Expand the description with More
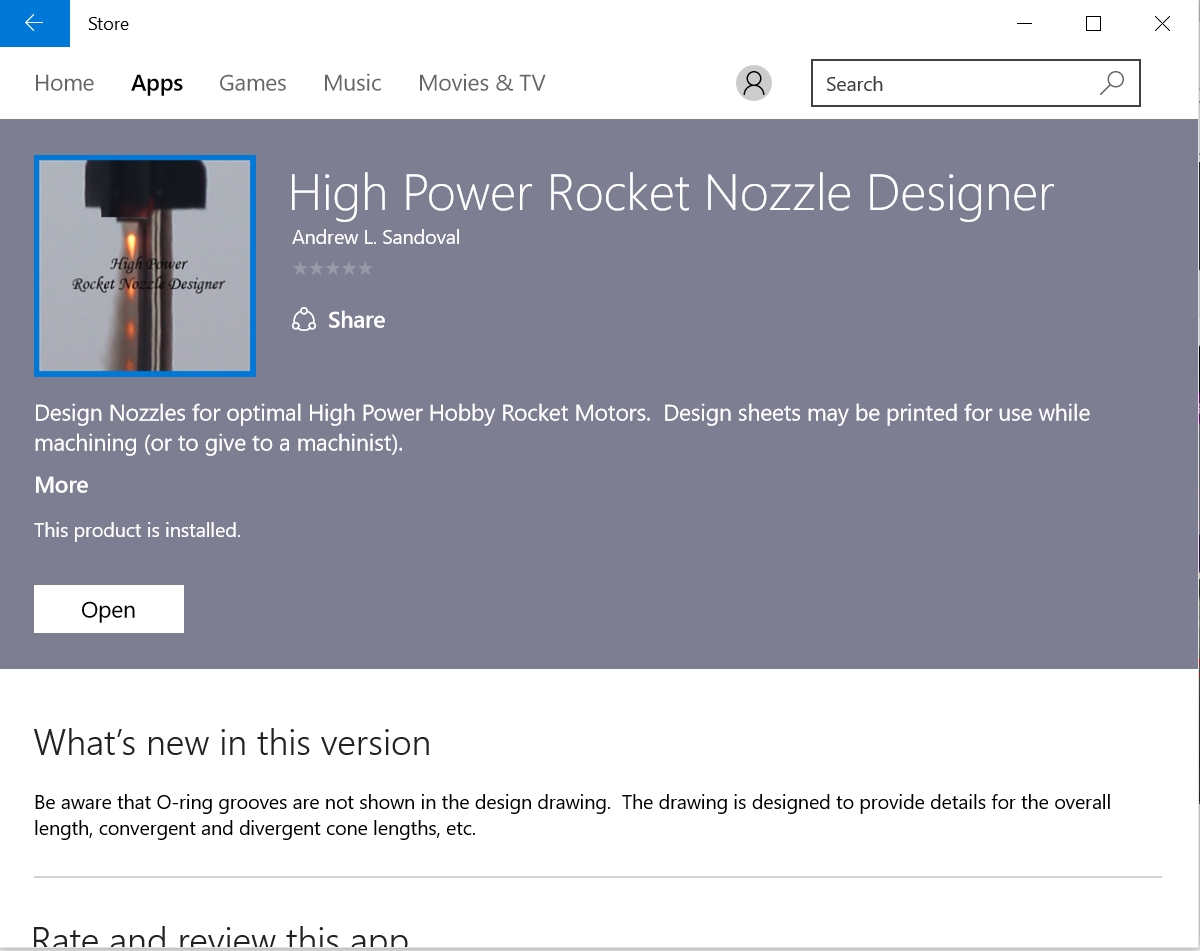 61,485
